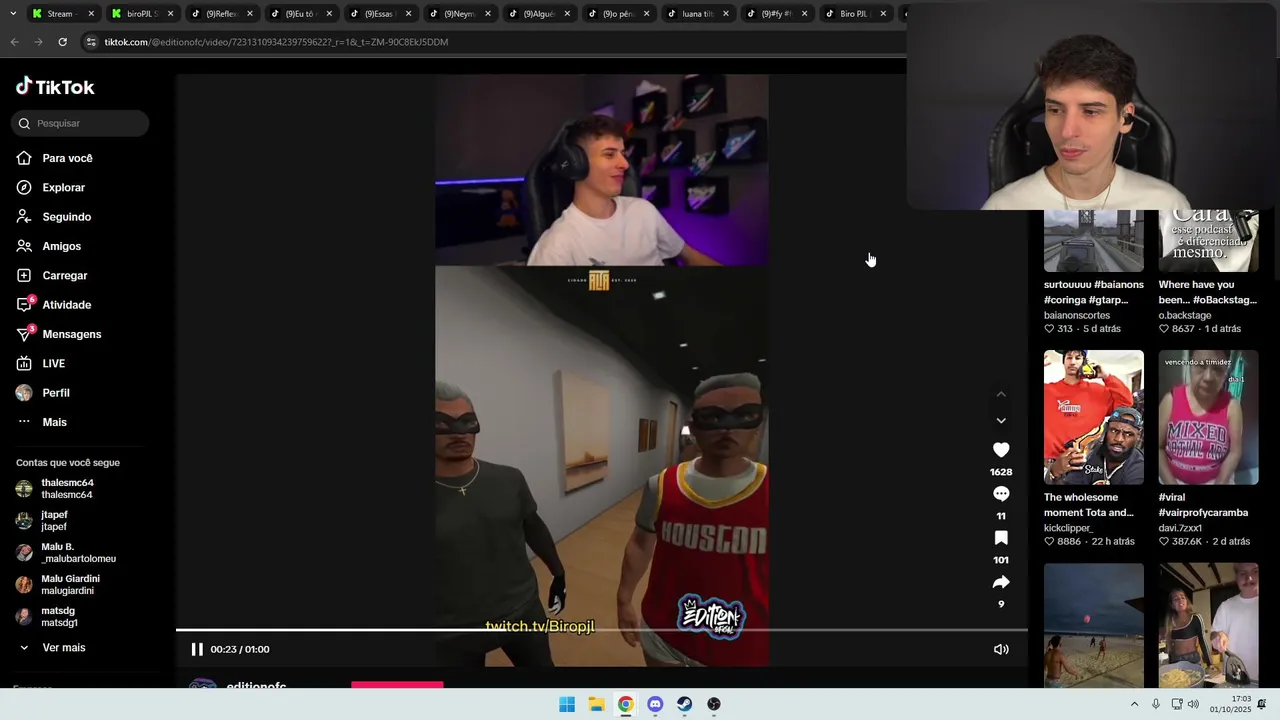1280x720 pixels.
Task: Open Chrome from taskbar
Action: coord(625,704)
